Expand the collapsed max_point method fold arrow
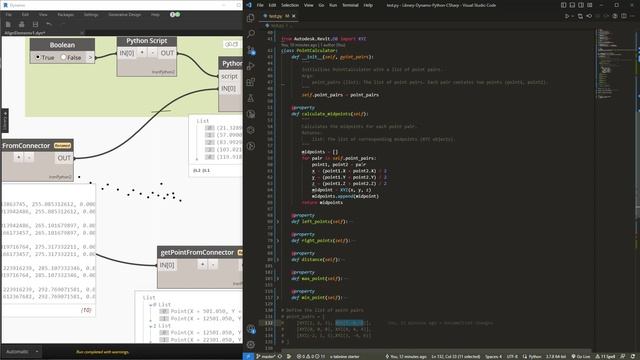Viewport: 640px width, 360px height. click(278, 279)
